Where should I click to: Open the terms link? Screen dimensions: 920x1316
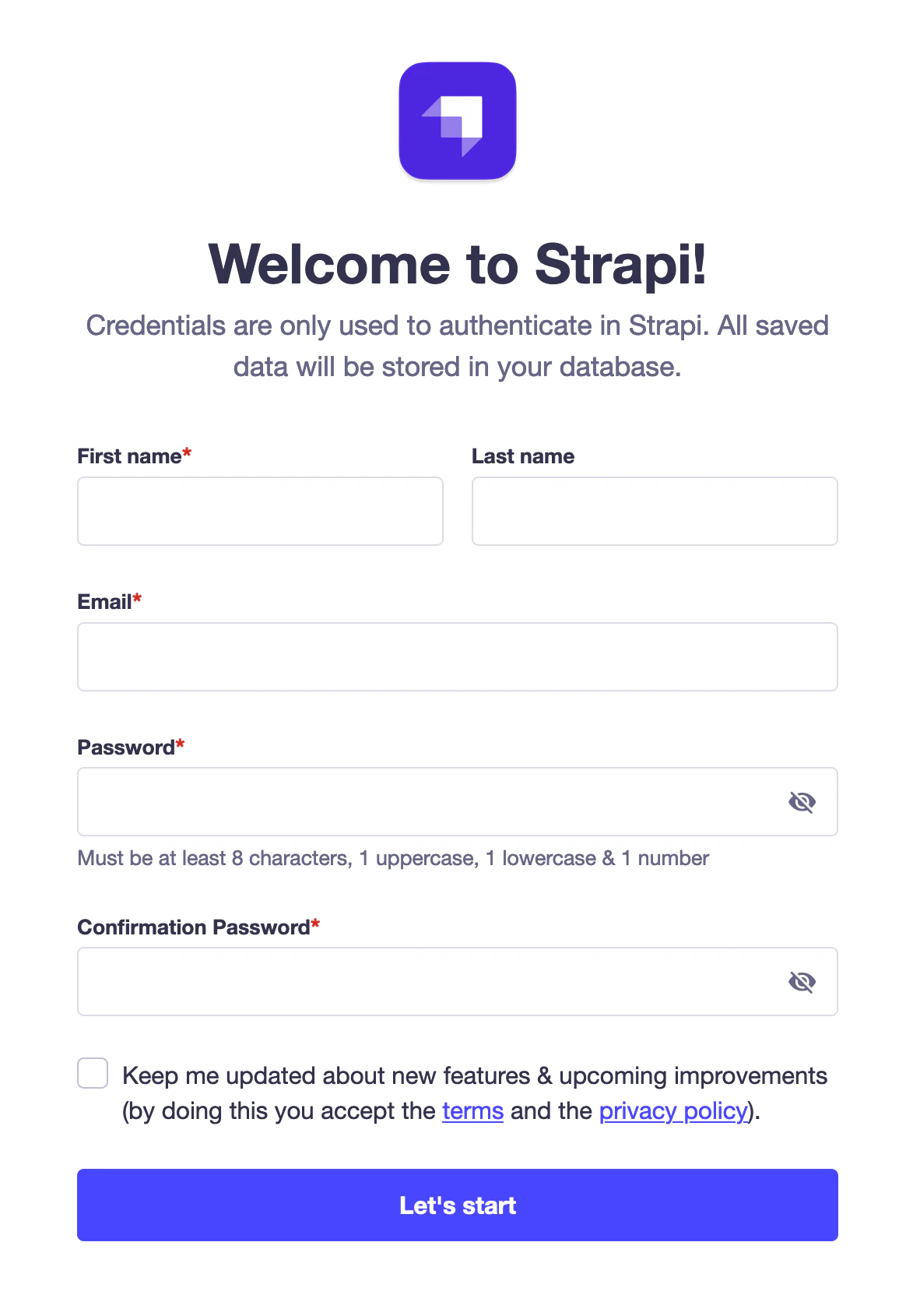[472, 1110]
